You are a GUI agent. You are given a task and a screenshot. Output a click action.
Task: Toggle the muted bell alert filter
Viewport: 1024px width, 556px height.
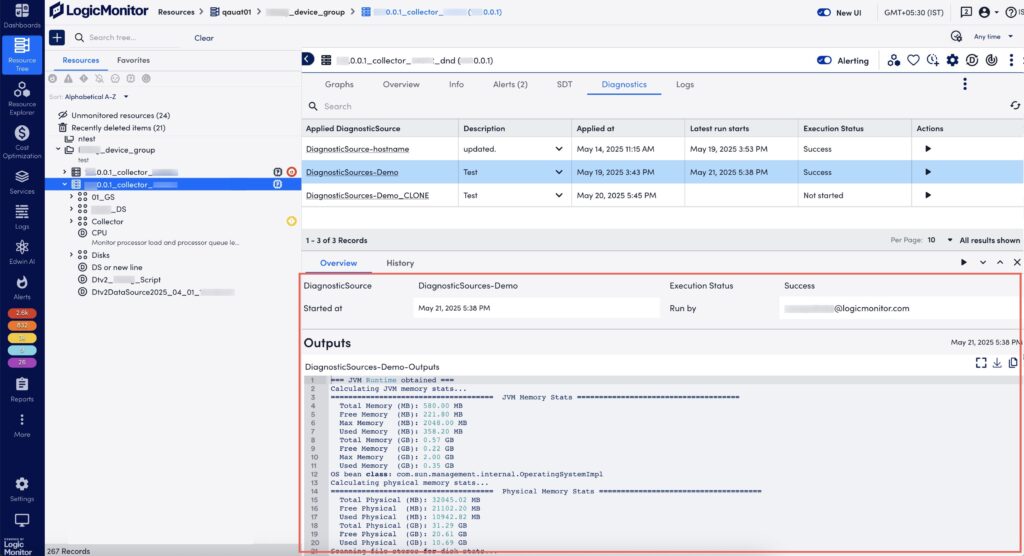pos(99,78)
